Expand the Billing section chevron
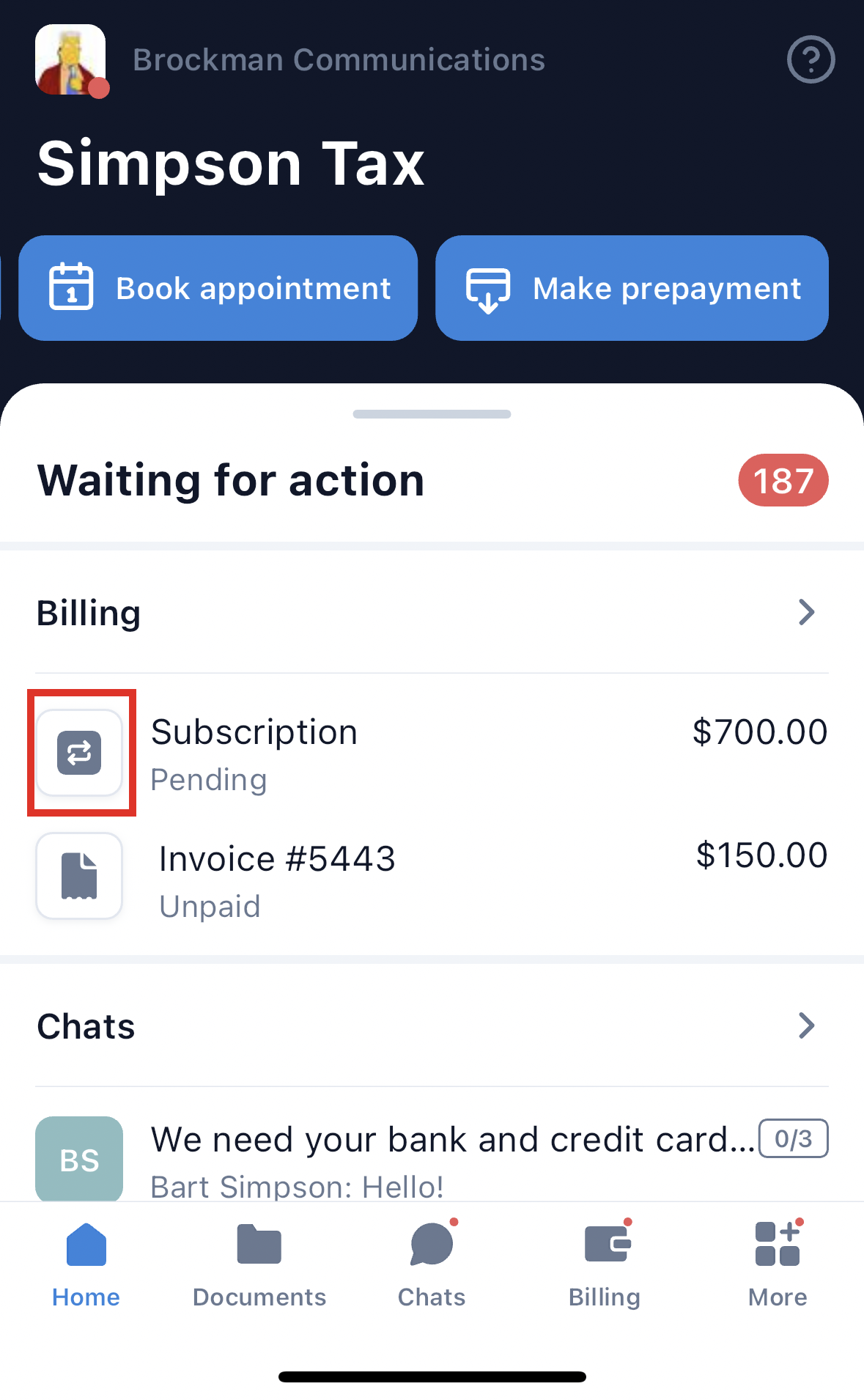864x1400 pixels. pyautogui.click(x=806, y=613)
